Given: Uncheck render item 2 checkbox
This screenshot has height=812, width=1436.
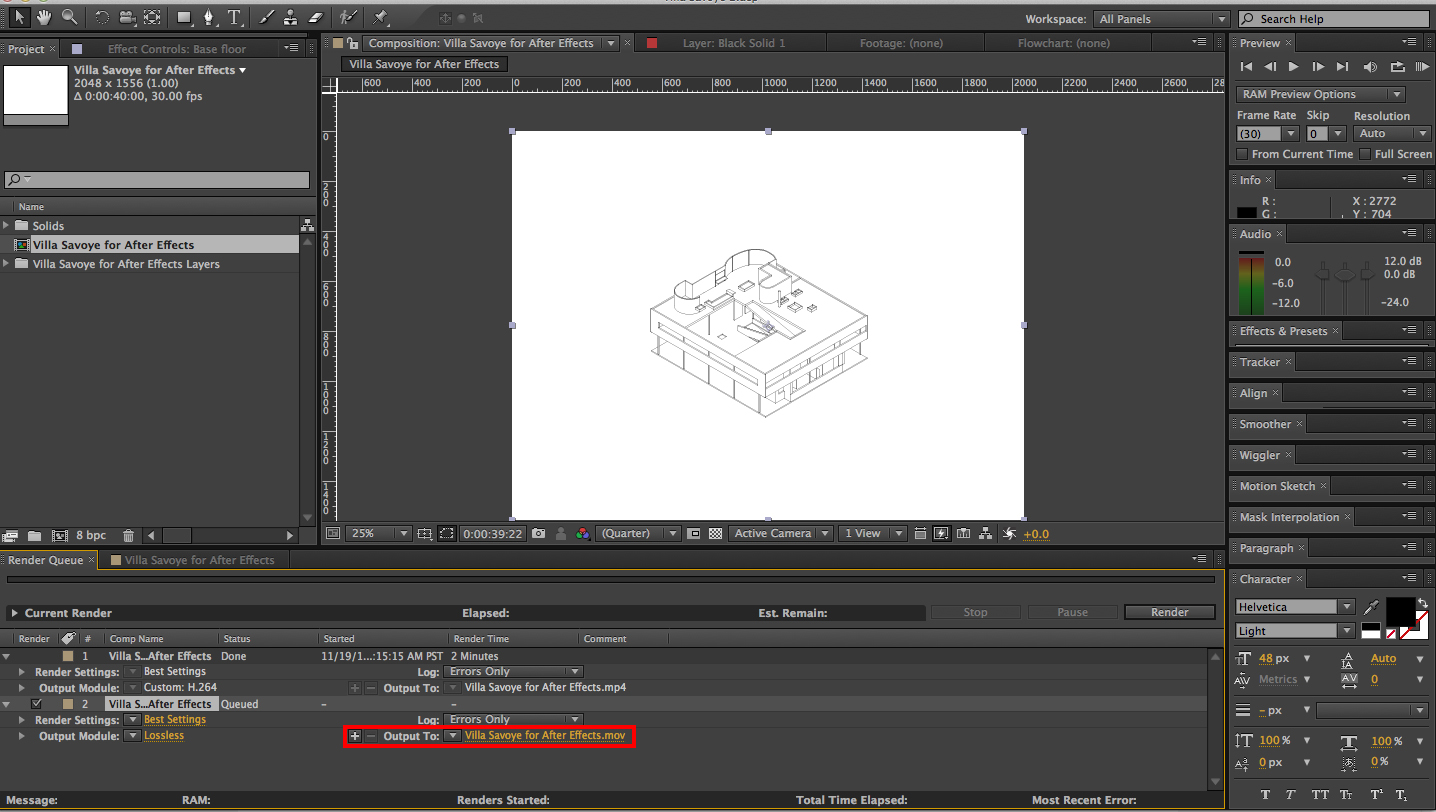Looking at the screenshot, I should (x=37, y=704).
